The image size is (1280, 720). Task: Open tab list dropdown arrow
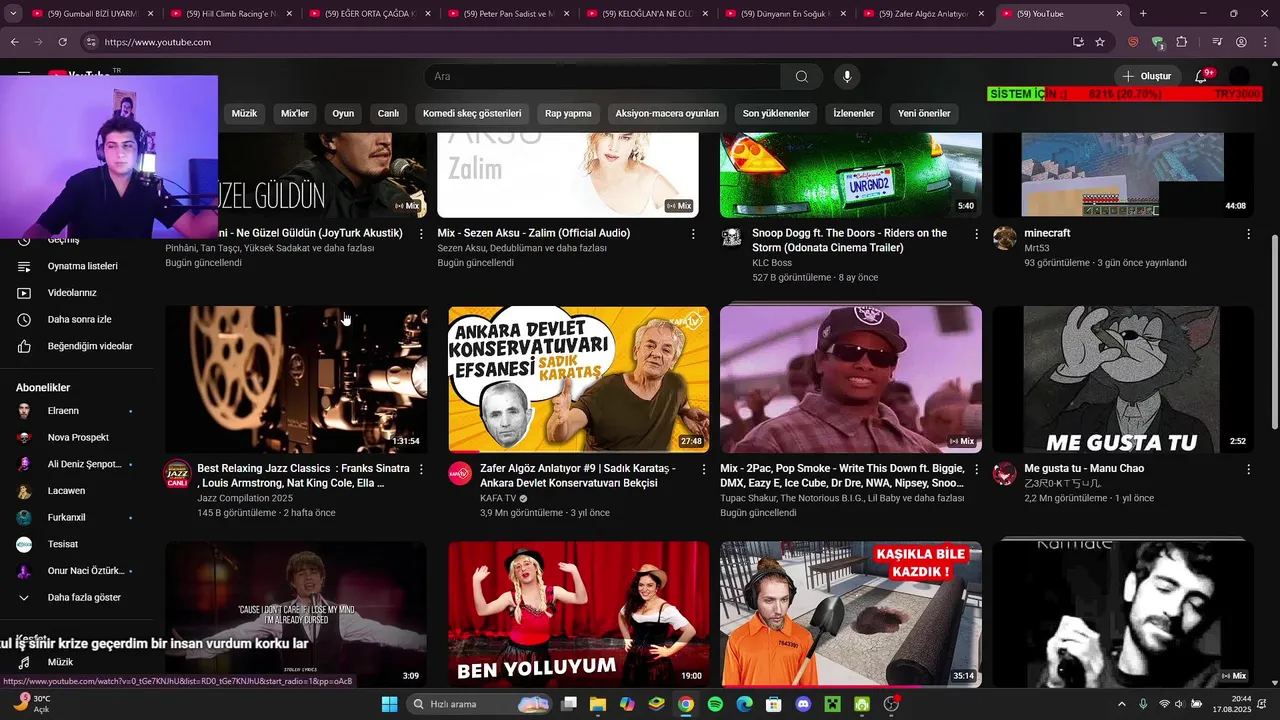pos(14,14)
